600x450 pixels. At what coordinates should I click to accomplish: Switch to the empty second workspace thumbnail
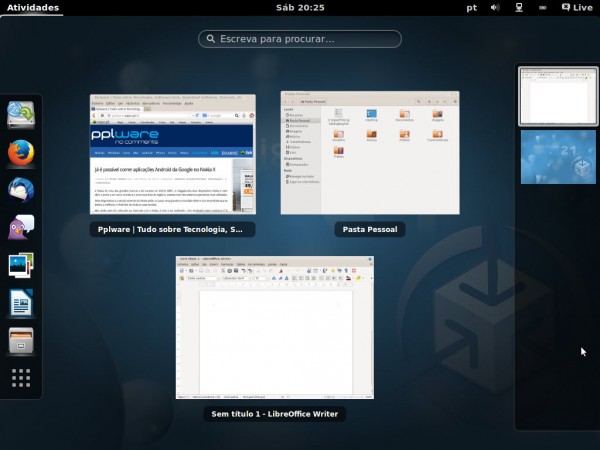[x=558, y=157]
